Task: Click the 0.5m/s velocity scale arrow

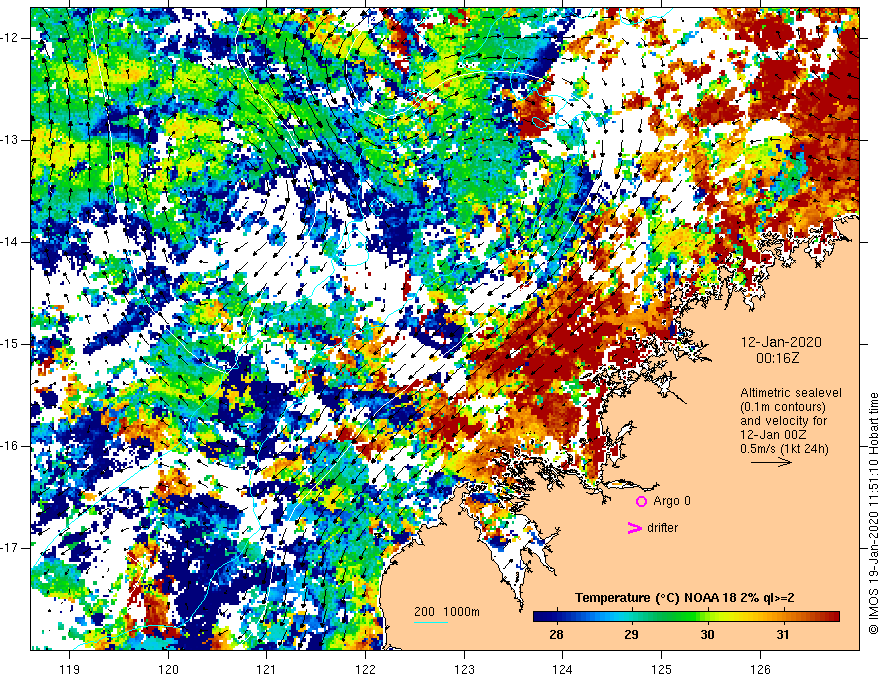Action: click(771, 462)
